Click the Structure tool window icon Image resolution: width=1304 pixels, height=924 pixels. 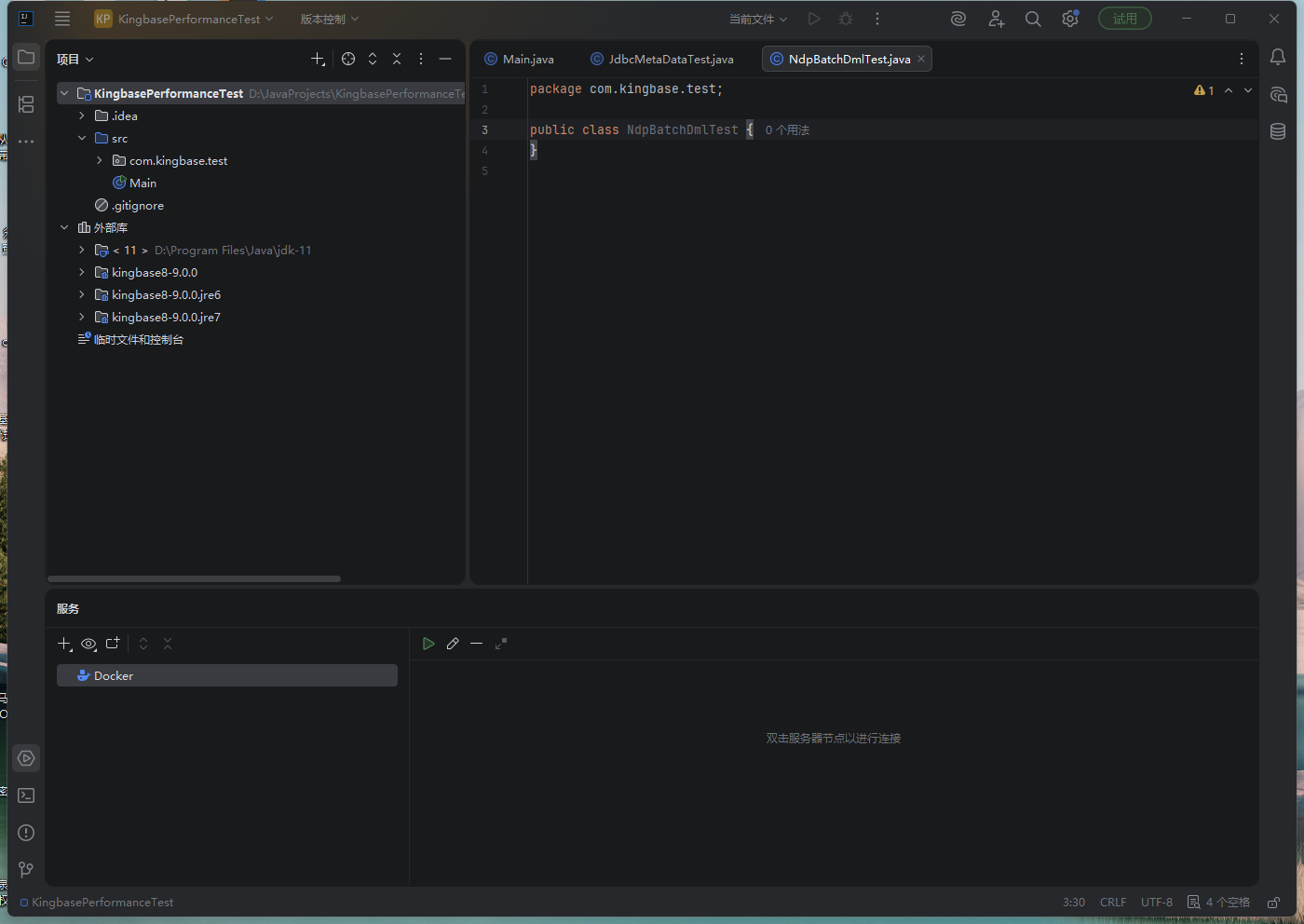26,104
